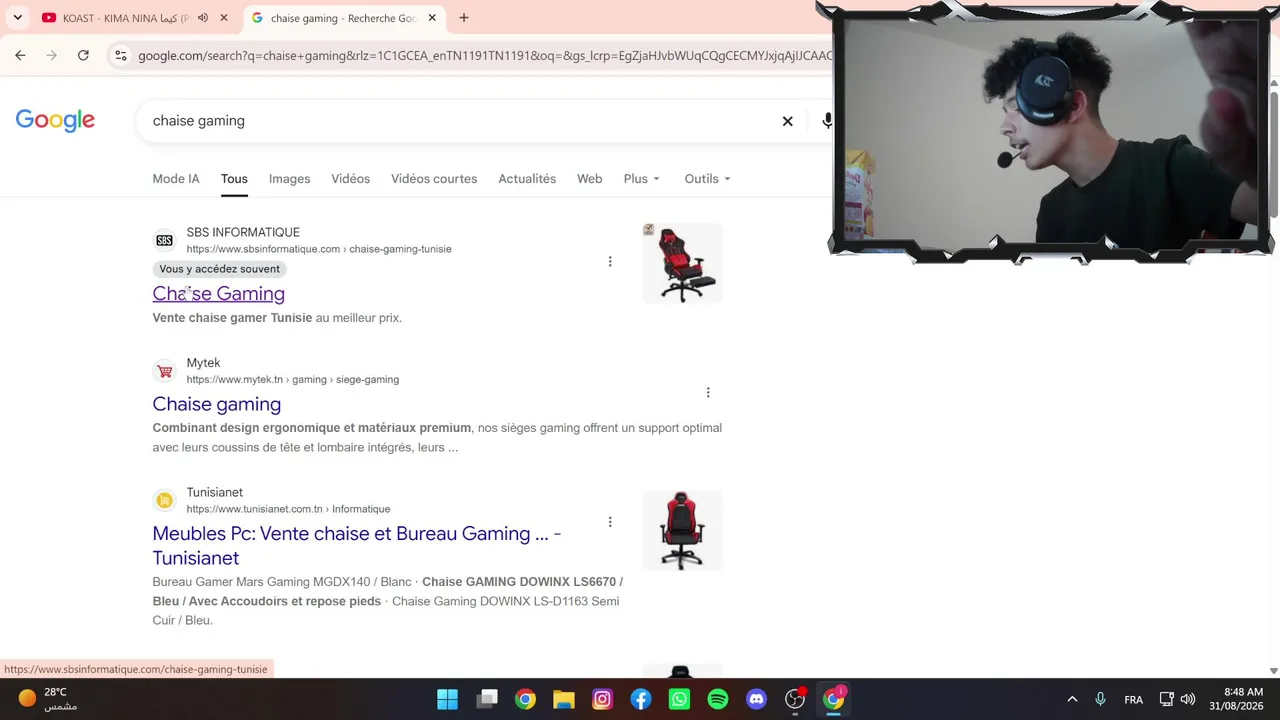
Task: Click the microphone tray icon
Action: tap(1100, 699)
